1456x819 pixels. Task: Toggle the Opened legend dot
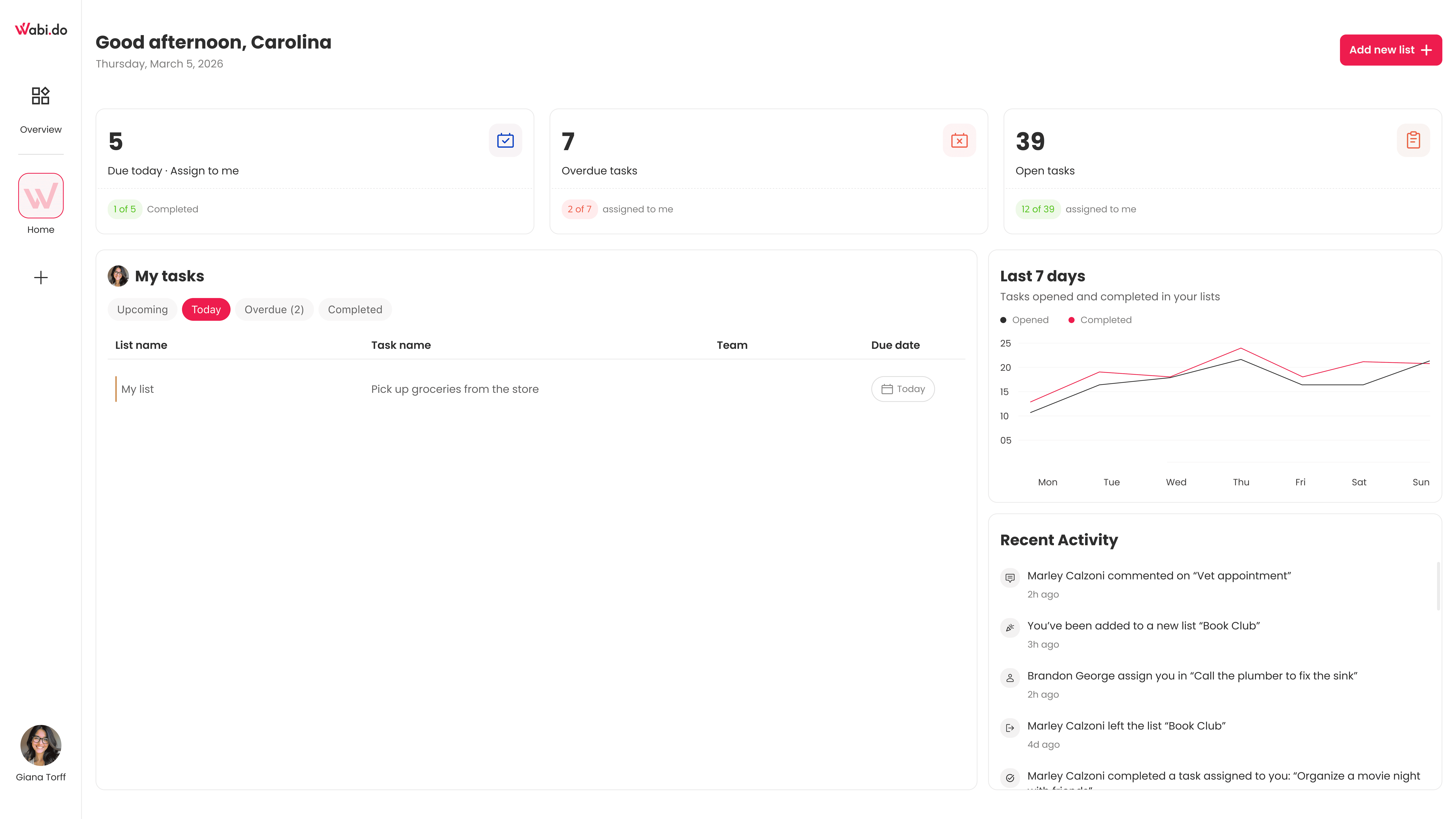[x=1003, y=320]
